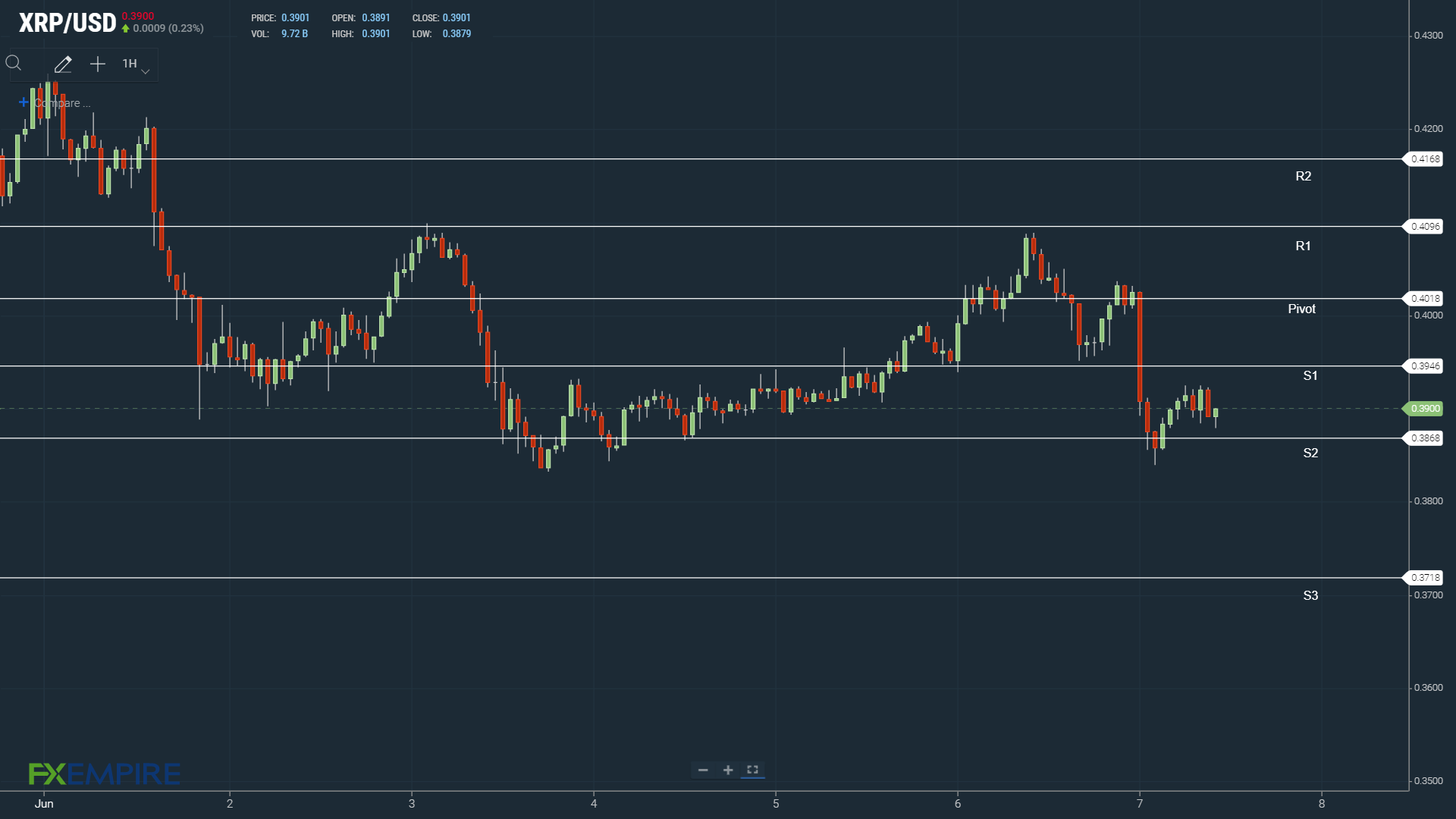Click the Jun date on time axis
Screen dimensions: 1456x819
click(x=44, y=804)
